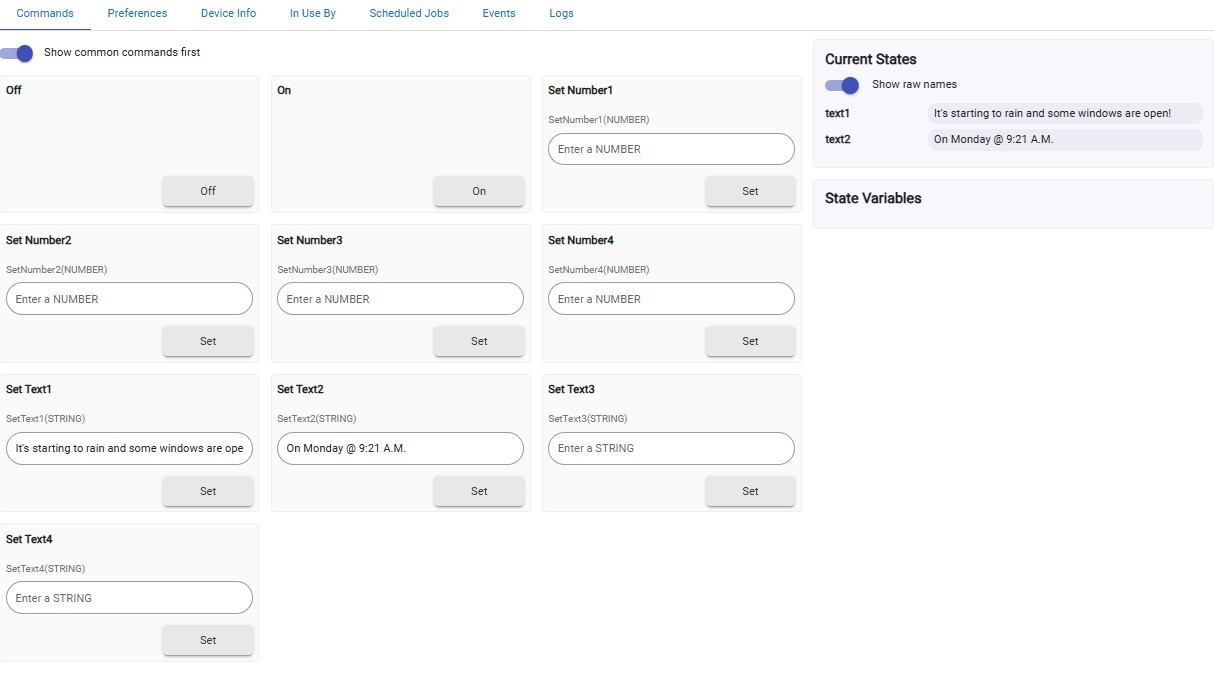
Task: Click the SetNumber2 number input field
Action: 129,298
